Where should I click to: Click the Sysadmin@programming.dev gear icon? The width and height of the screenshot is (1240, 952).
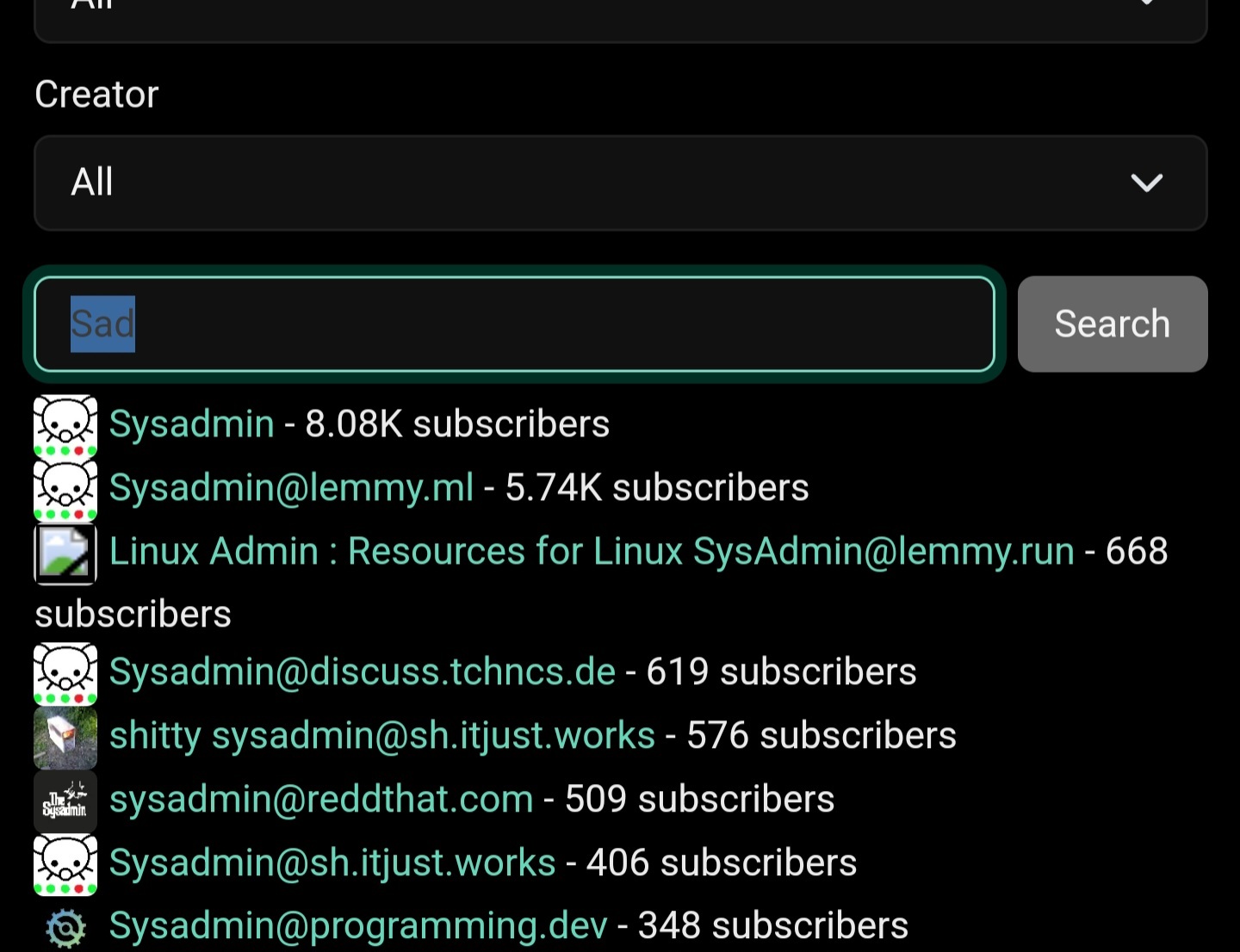[x=65, y=928]
